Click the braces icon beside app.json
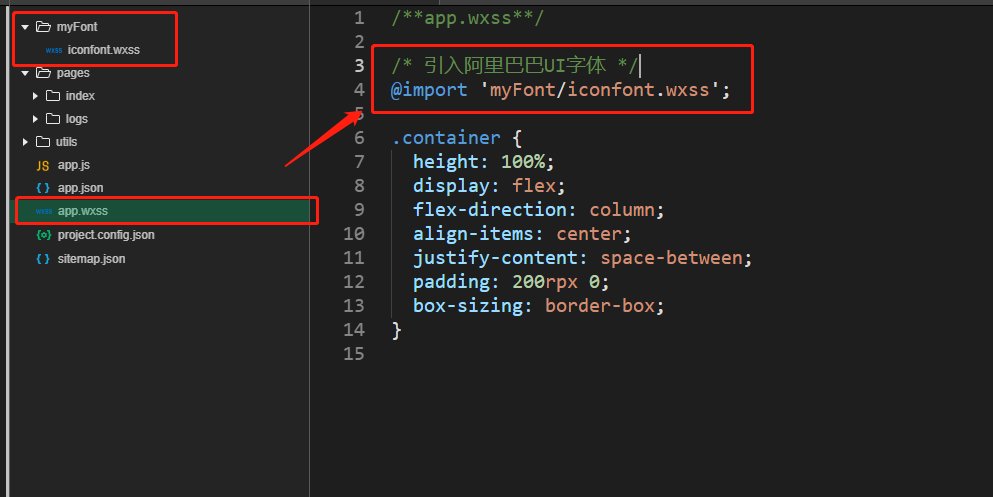 point(43,188)
